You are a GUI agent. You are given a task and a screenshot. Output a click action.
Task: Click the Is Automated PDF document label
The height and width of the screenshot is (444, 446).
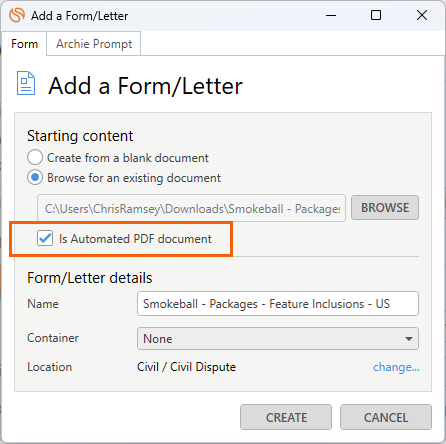[135, 239]
